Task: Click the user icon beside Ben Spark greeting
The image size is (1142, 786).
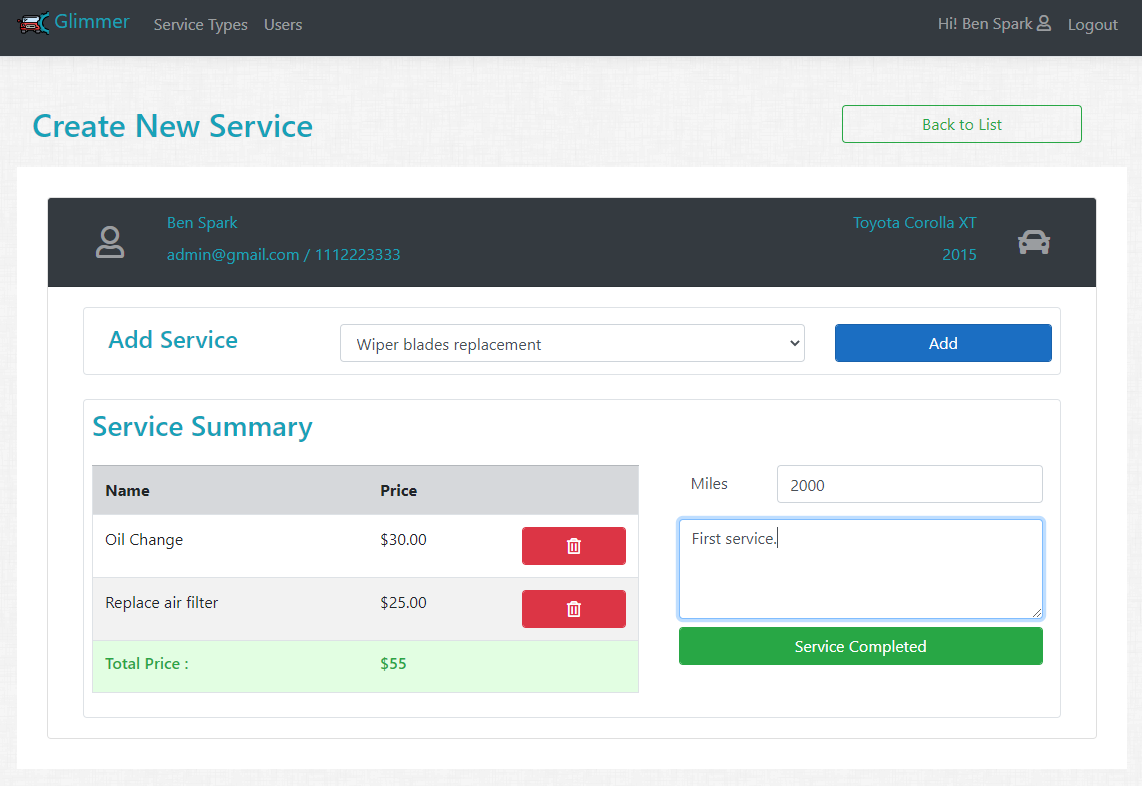Action: coord(1044,23)
